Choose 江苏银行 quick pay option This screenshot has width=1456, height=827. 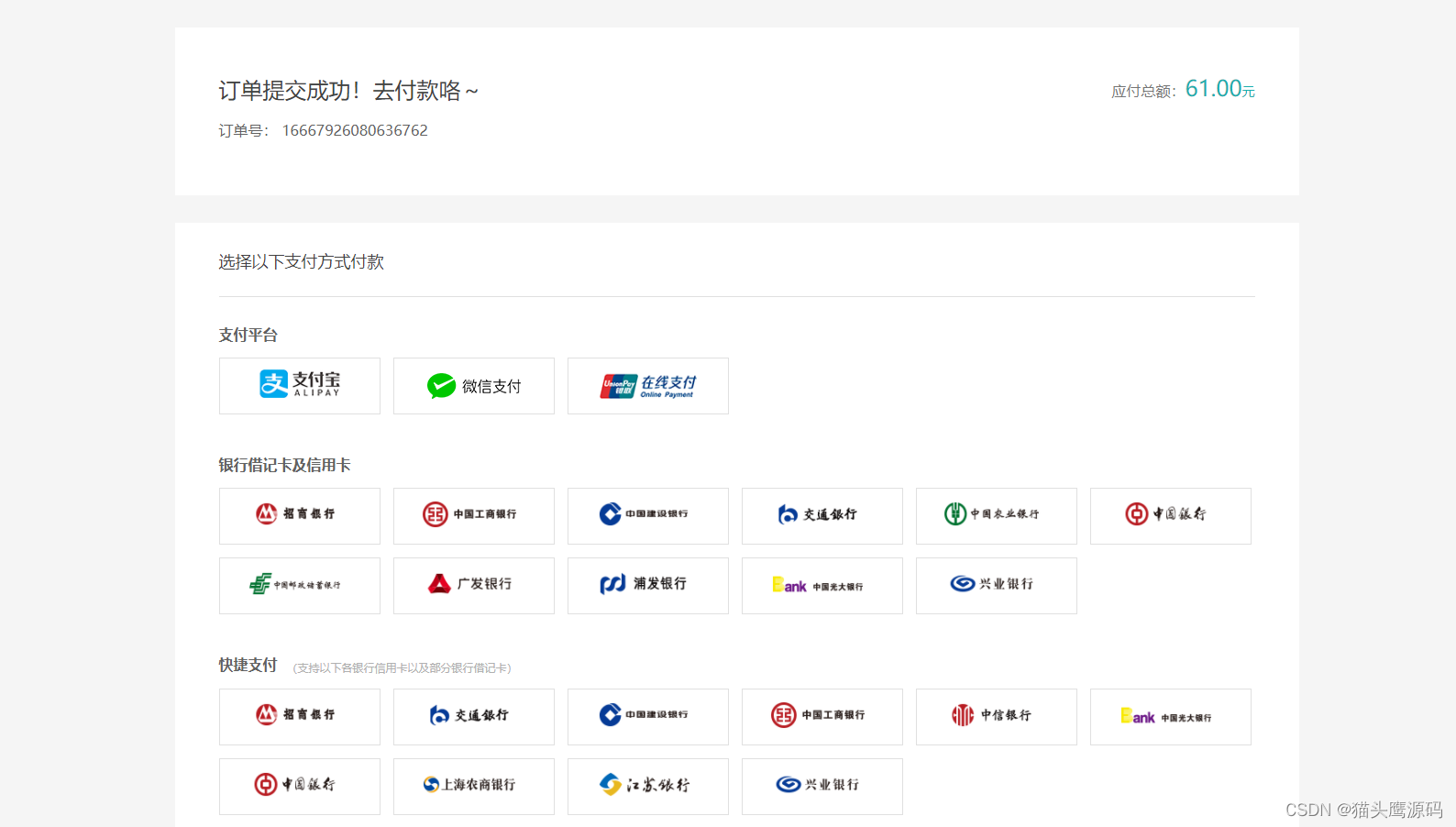648,787
